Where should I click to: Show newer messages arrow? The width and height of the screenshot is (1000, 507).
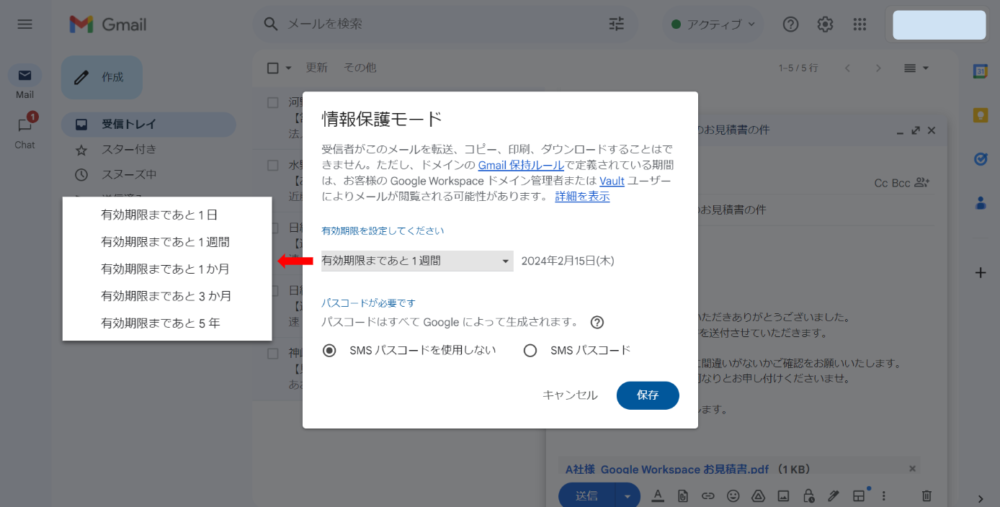(848, 68)
